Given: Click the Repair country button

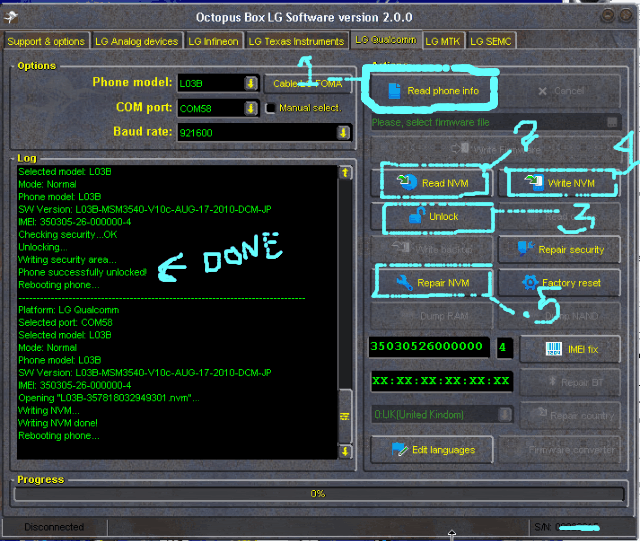Looking at the screenshot, I should click(570, 415).
